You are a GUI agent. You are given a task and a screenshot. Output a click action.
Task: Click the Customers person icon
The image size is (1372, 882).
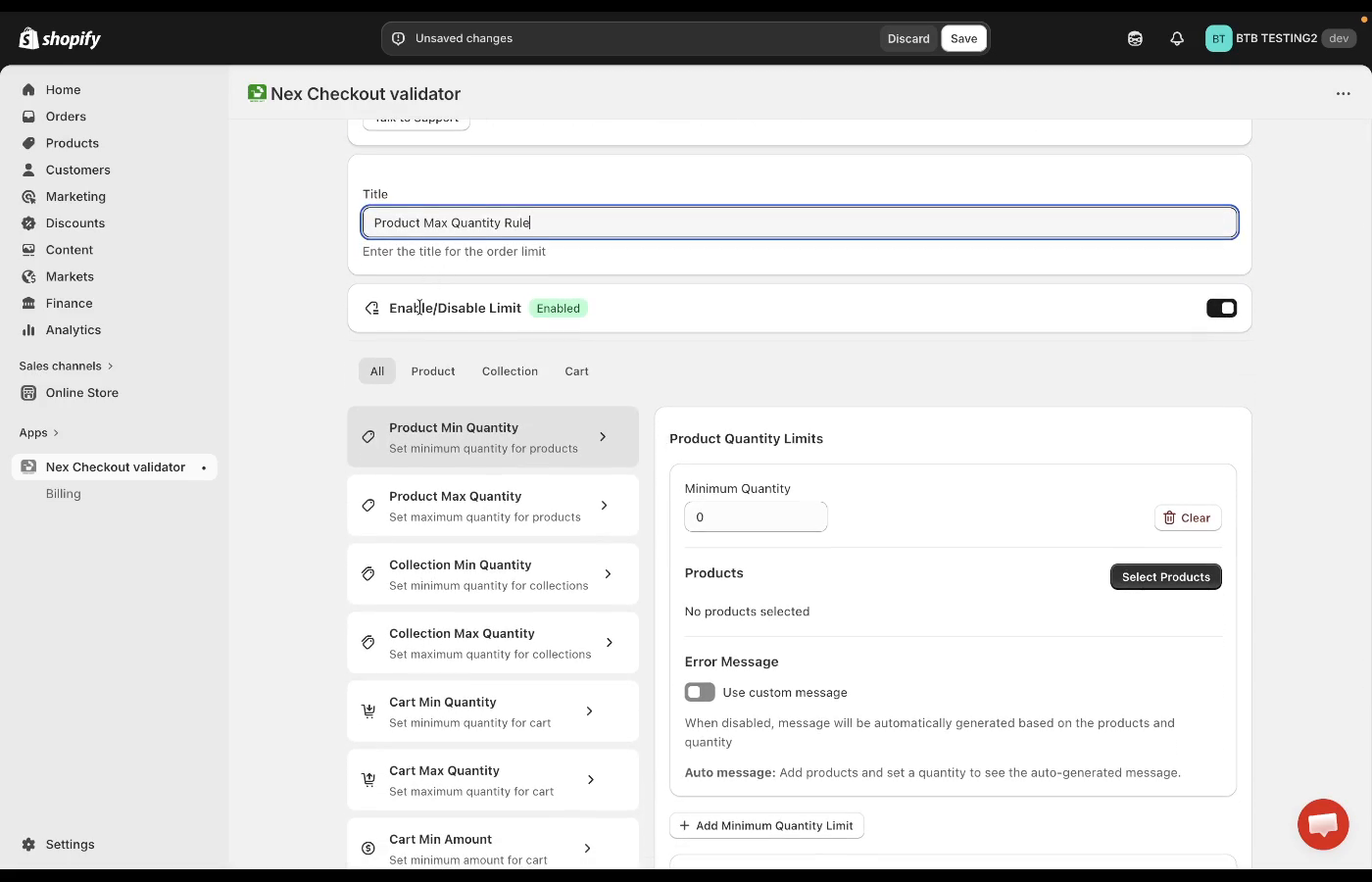(28, 170)
